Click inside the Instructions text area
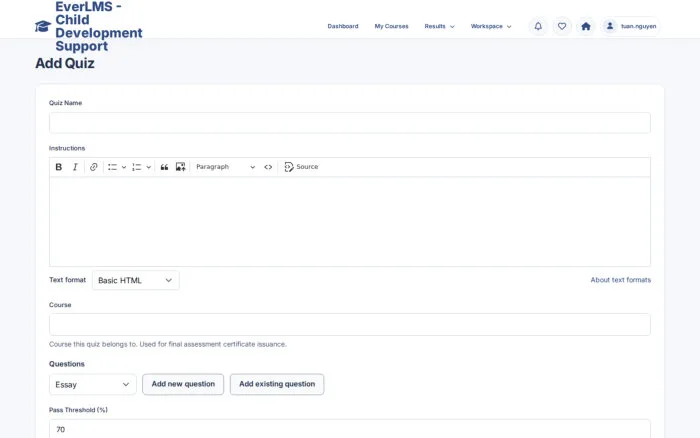 (x=350, y=221)
